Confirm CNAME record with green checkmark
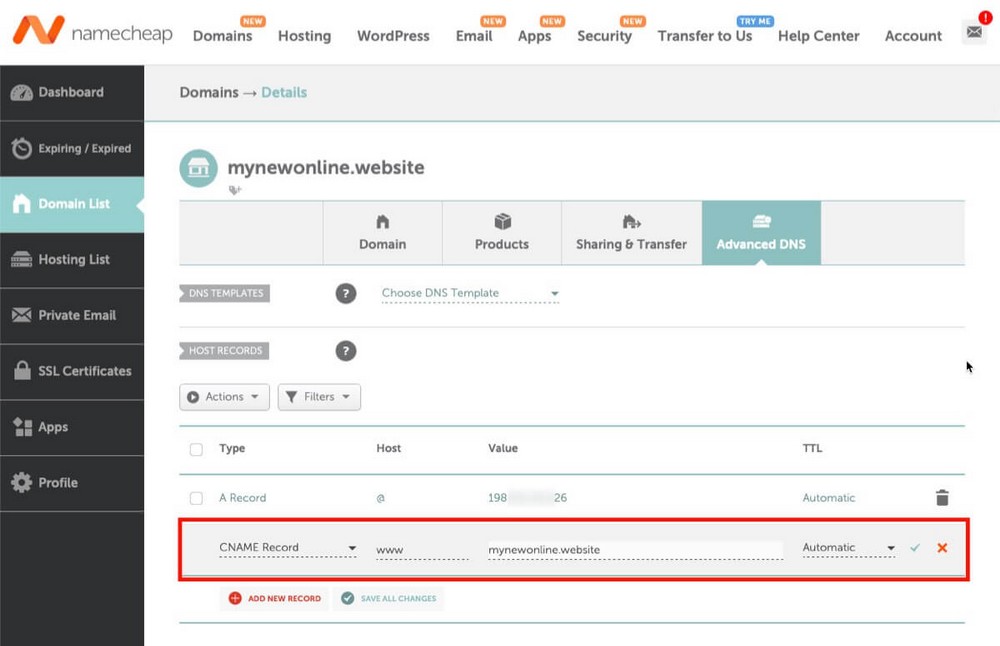Image resolution: width=1000 pixels, height=646 pixels. click(x=915, y=547)
